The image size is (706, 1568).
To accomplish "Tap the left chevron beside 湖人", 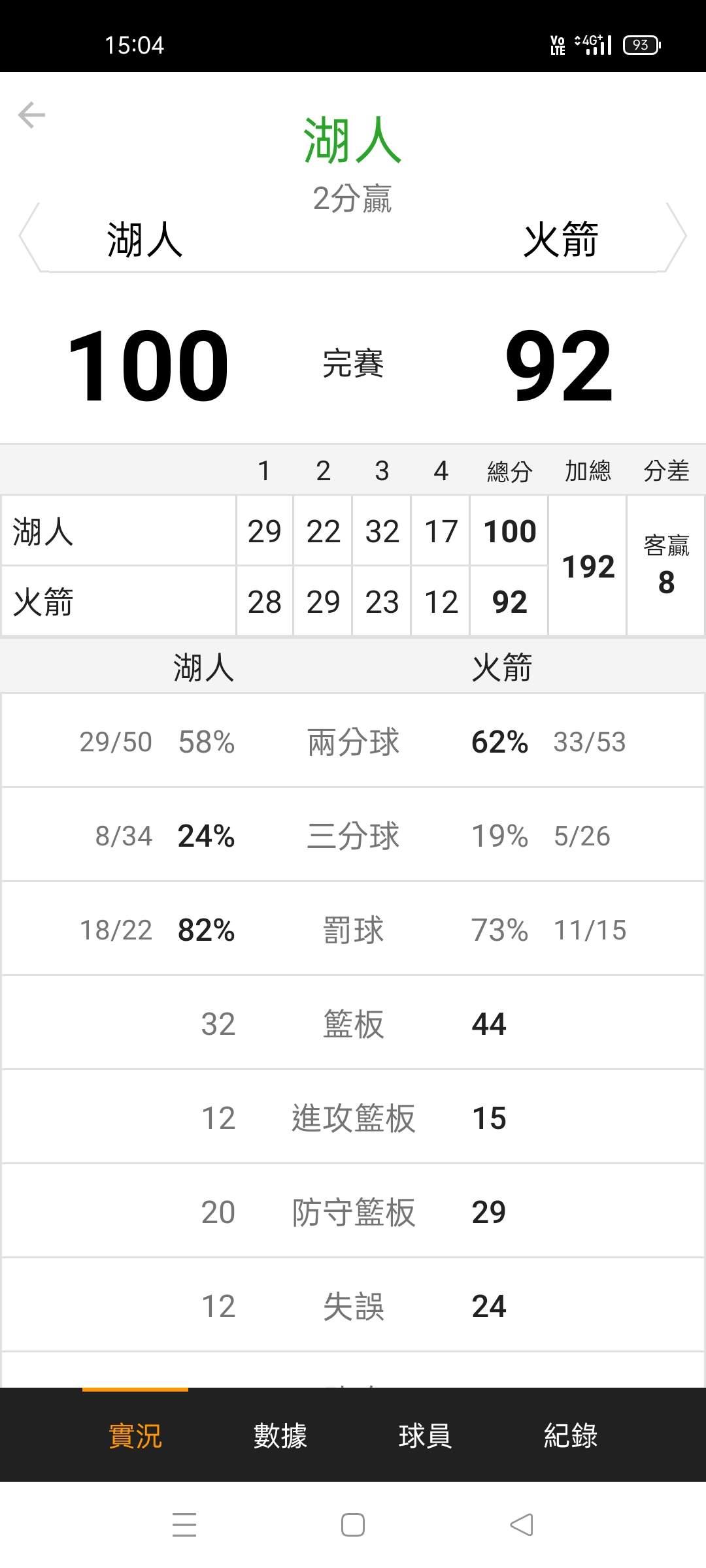I will (29, 237).
